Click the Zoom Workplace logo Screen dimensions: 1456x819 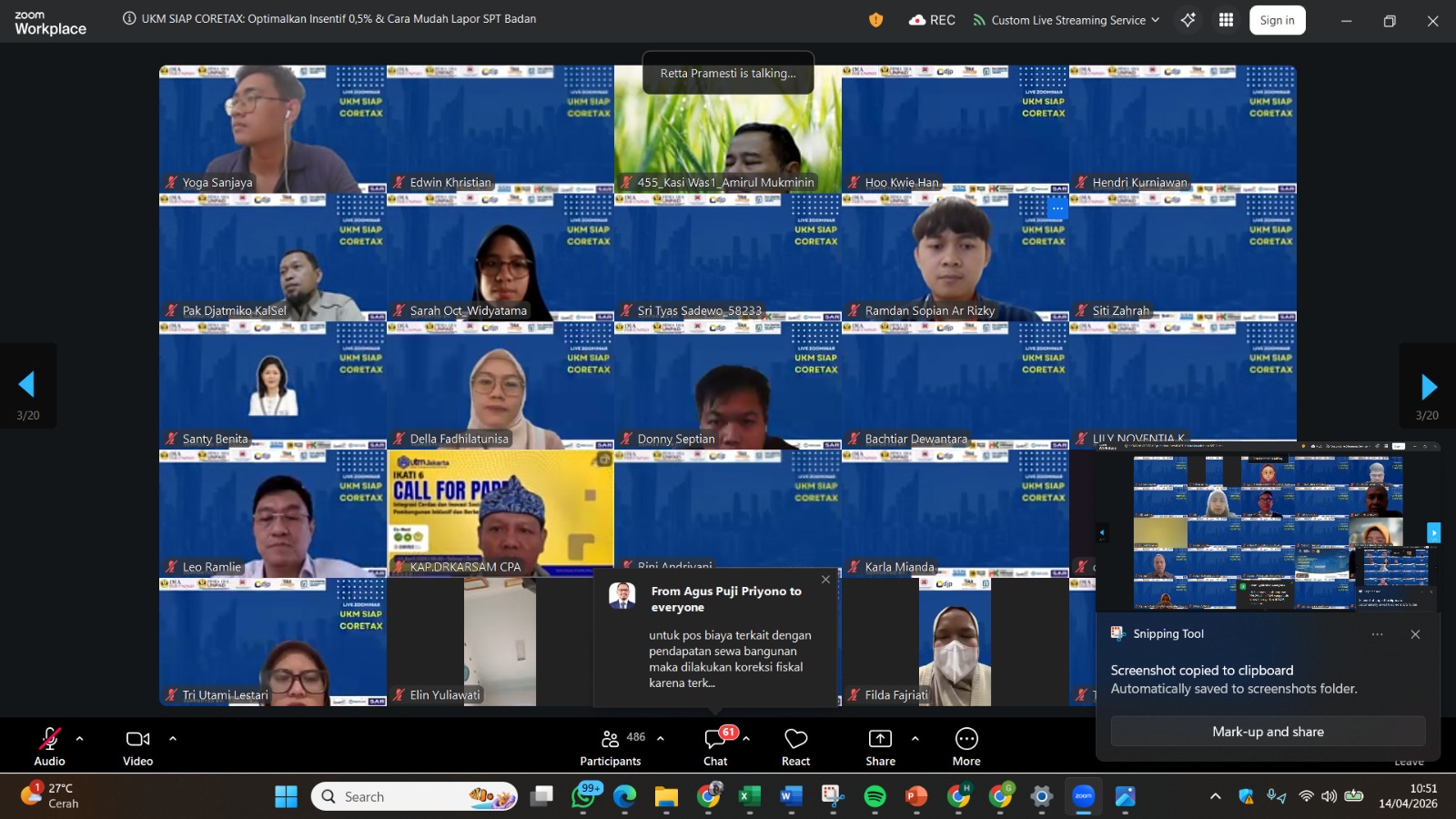[50, 23]
